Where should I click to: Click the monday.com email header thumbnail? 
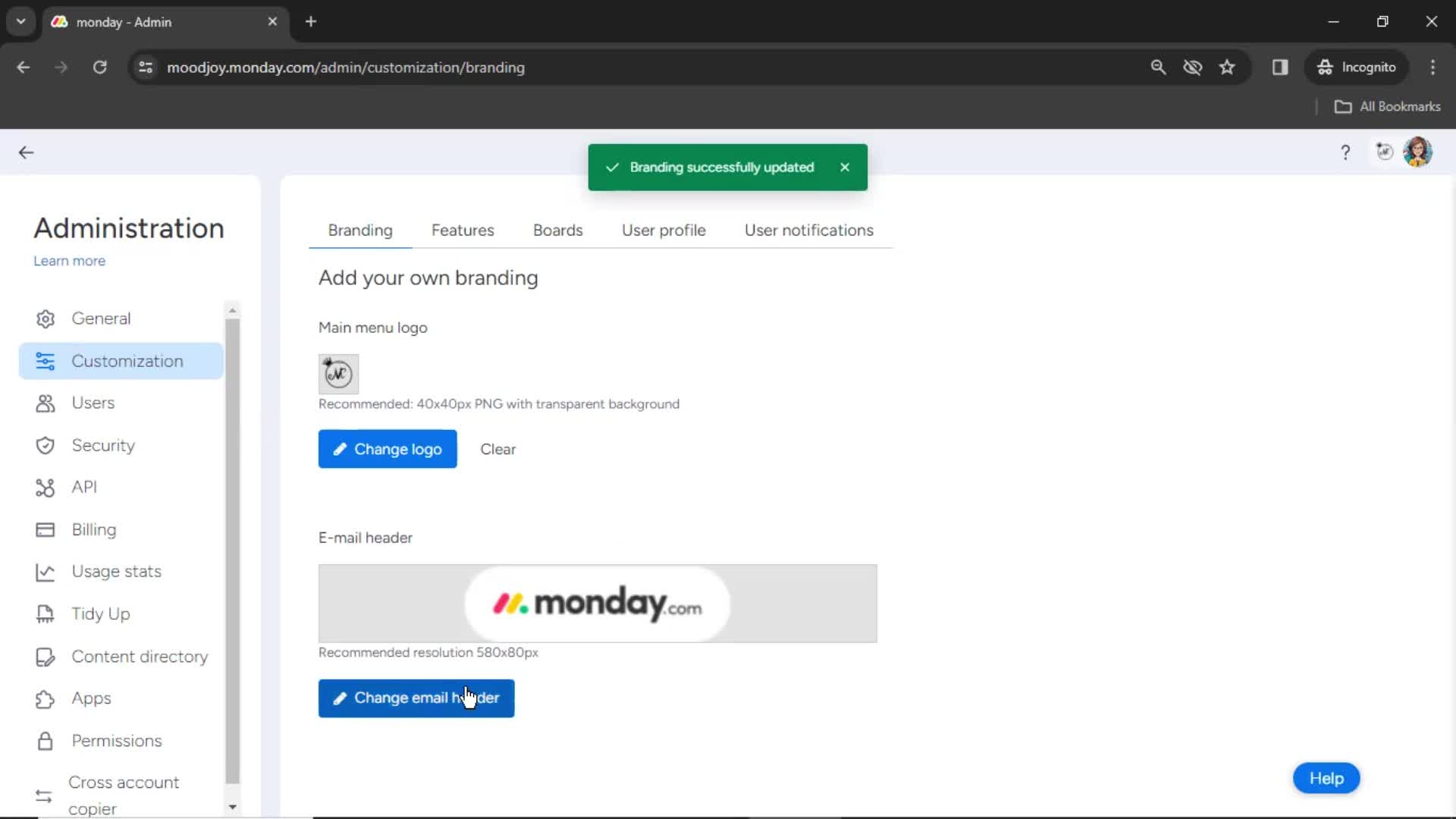(597, 602)
